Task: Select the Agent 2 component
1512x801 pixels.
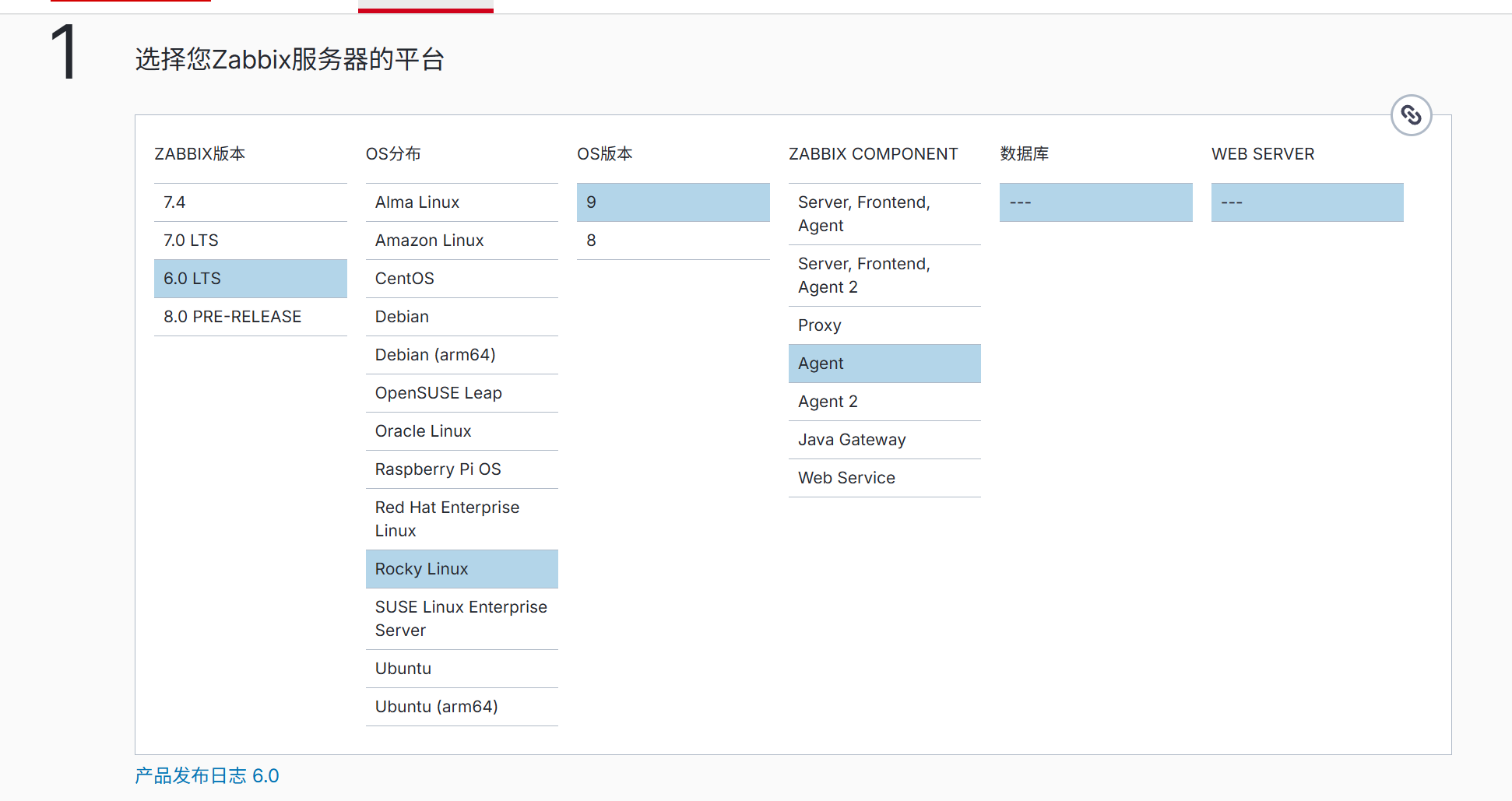Action: pyautogui.click(x=884, y=402)
